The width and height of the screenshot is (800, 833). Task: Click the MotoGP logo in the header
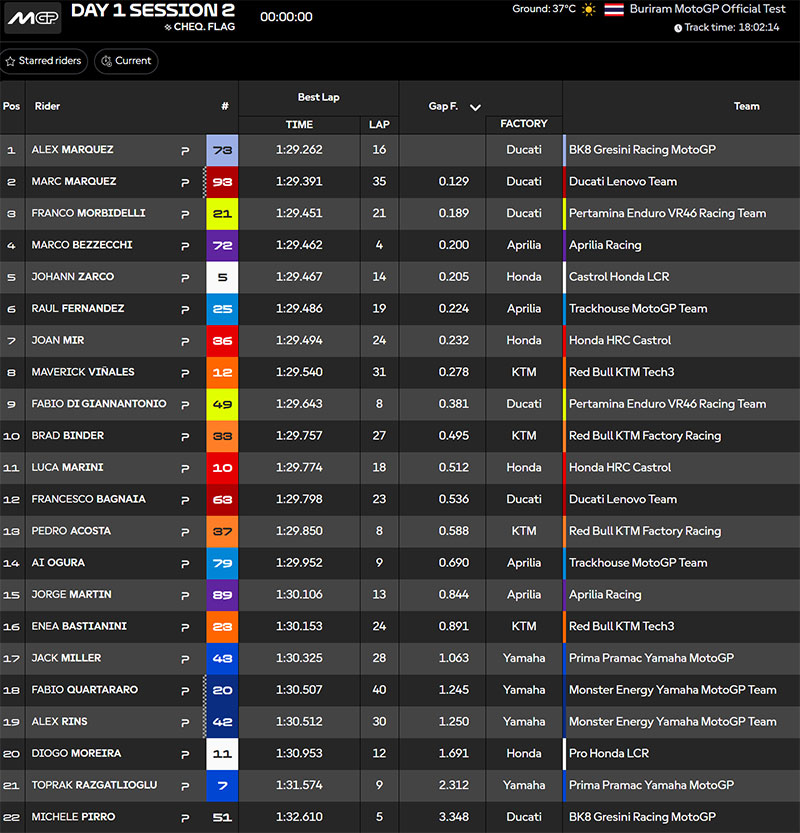coord(33,18)
